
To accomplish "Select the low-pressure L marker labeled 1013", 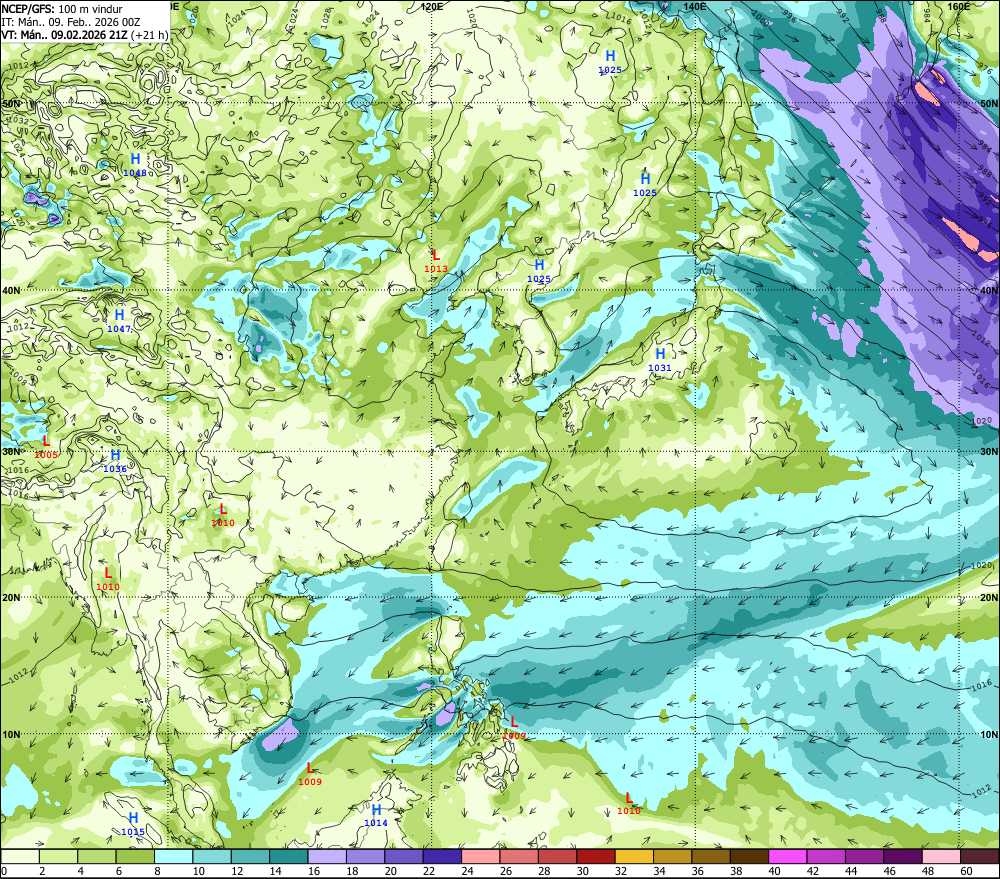I will pos(436,255).
